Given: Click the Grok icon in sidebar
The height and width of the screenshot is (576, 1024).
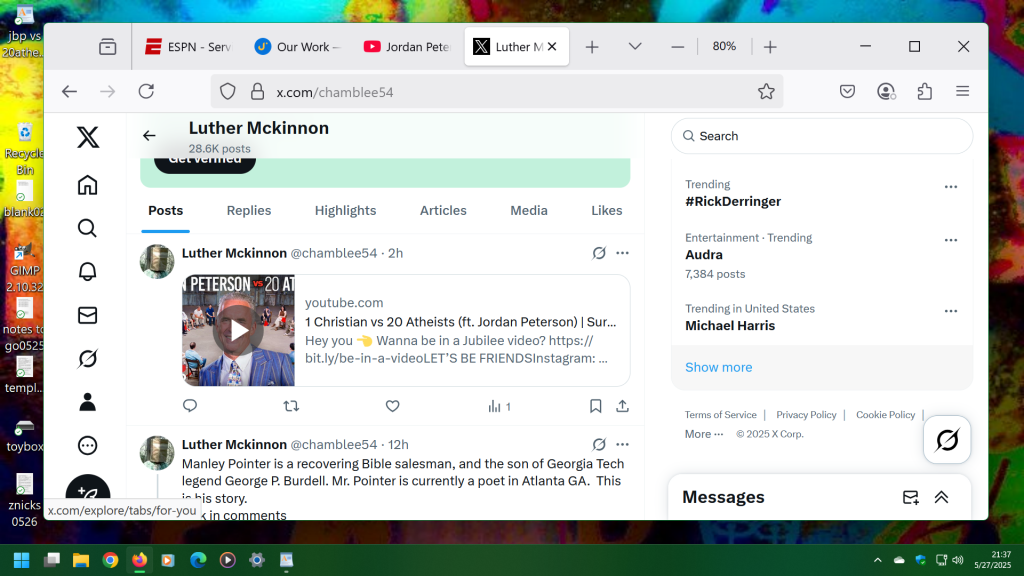Looking at the screenshot, I should (x=88, y=358).
